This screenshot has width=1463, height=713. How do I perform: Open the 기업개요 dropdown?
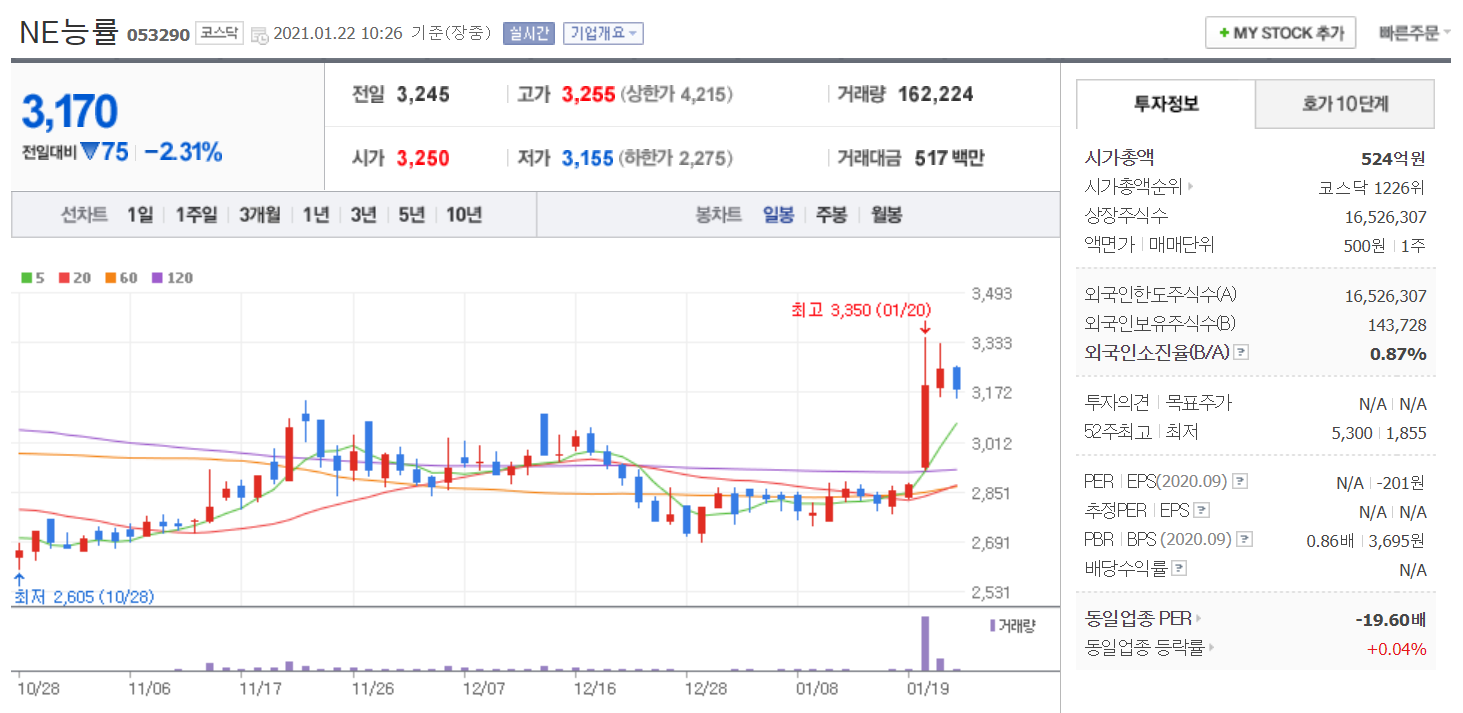coord(603,33)
